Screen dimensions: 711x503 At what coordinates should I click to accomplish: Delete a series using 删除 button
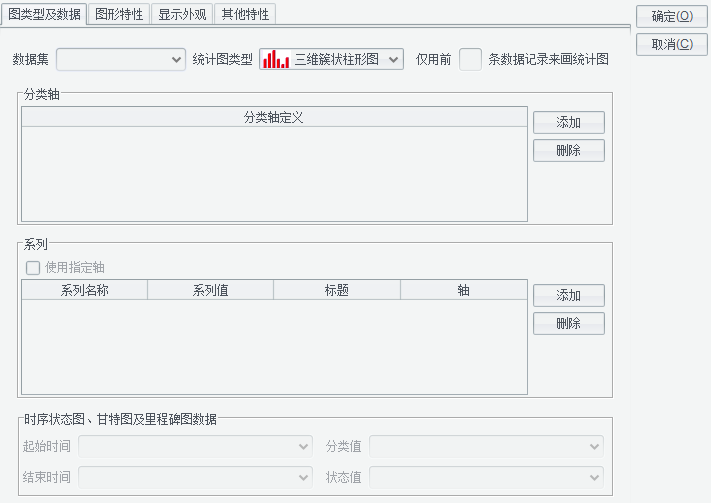pos(568,323)
